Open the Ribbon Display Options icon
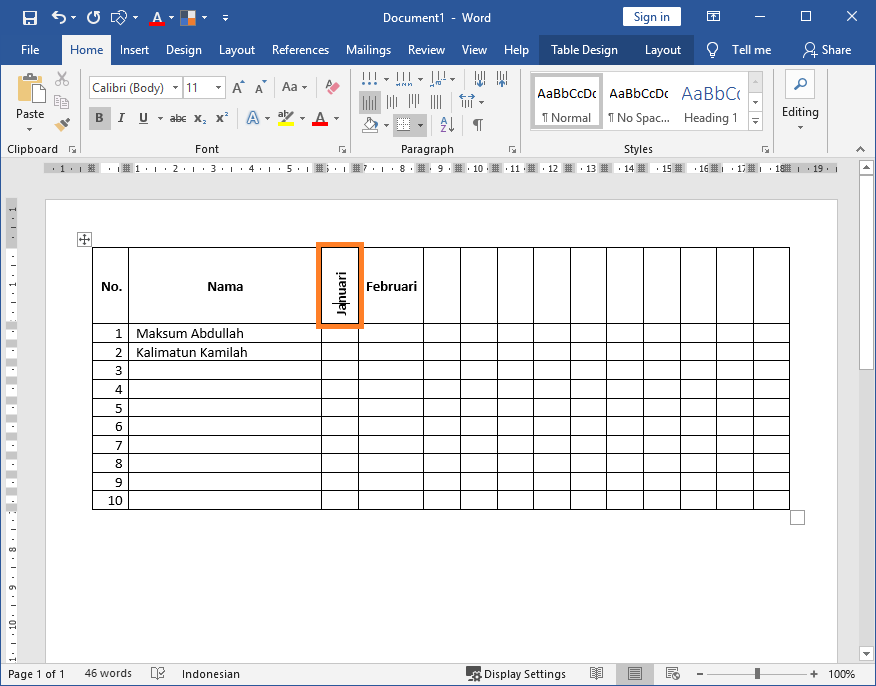This screenshot has width=876, height=686. pyautogui.click(x=713, y=17)
